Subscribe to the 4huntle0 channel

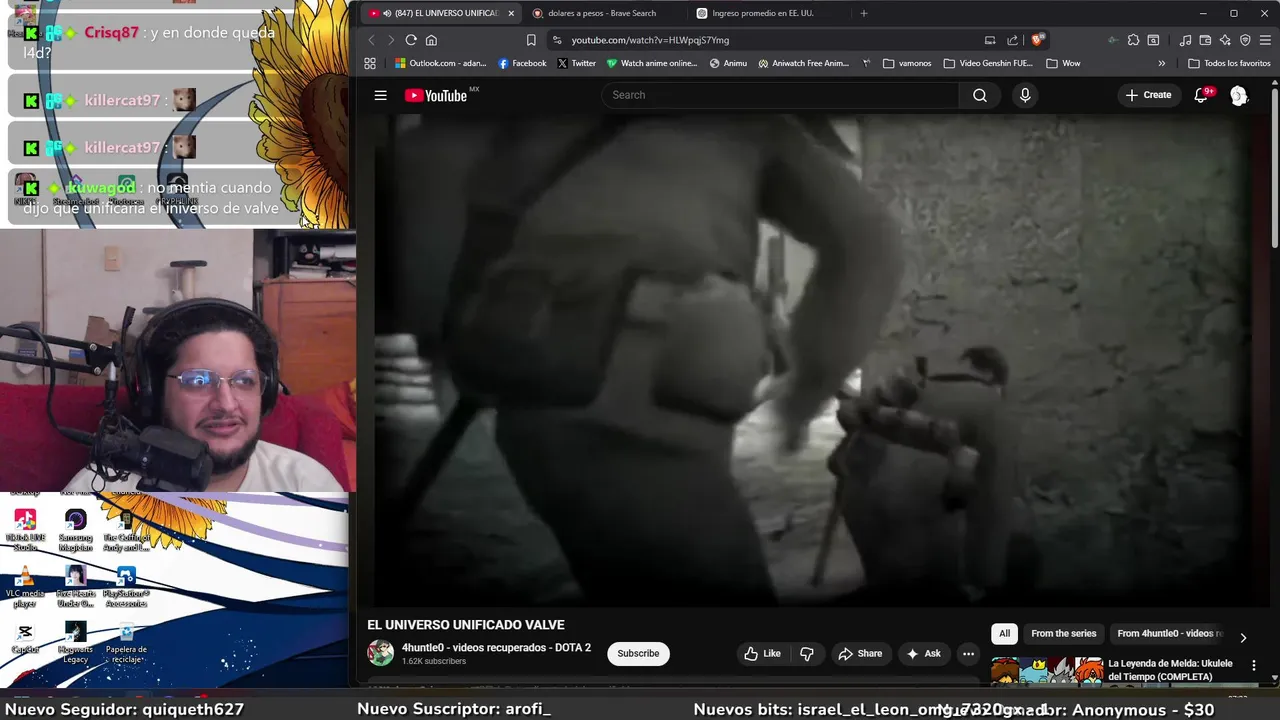638,653
